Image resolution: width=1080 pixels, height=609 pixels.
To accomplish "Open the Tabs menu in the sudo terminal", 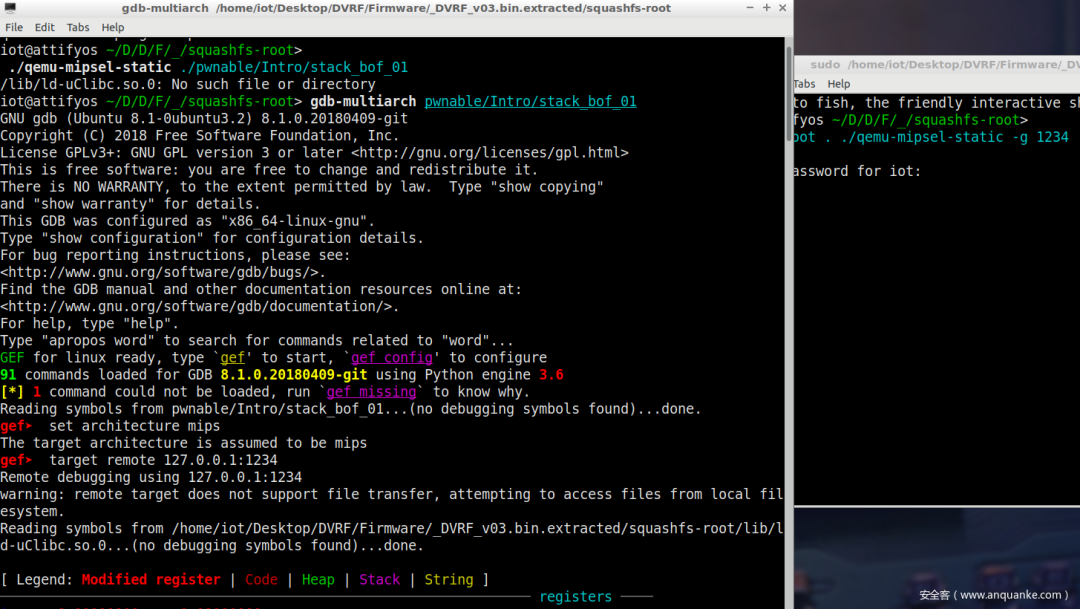I will 804,84.
